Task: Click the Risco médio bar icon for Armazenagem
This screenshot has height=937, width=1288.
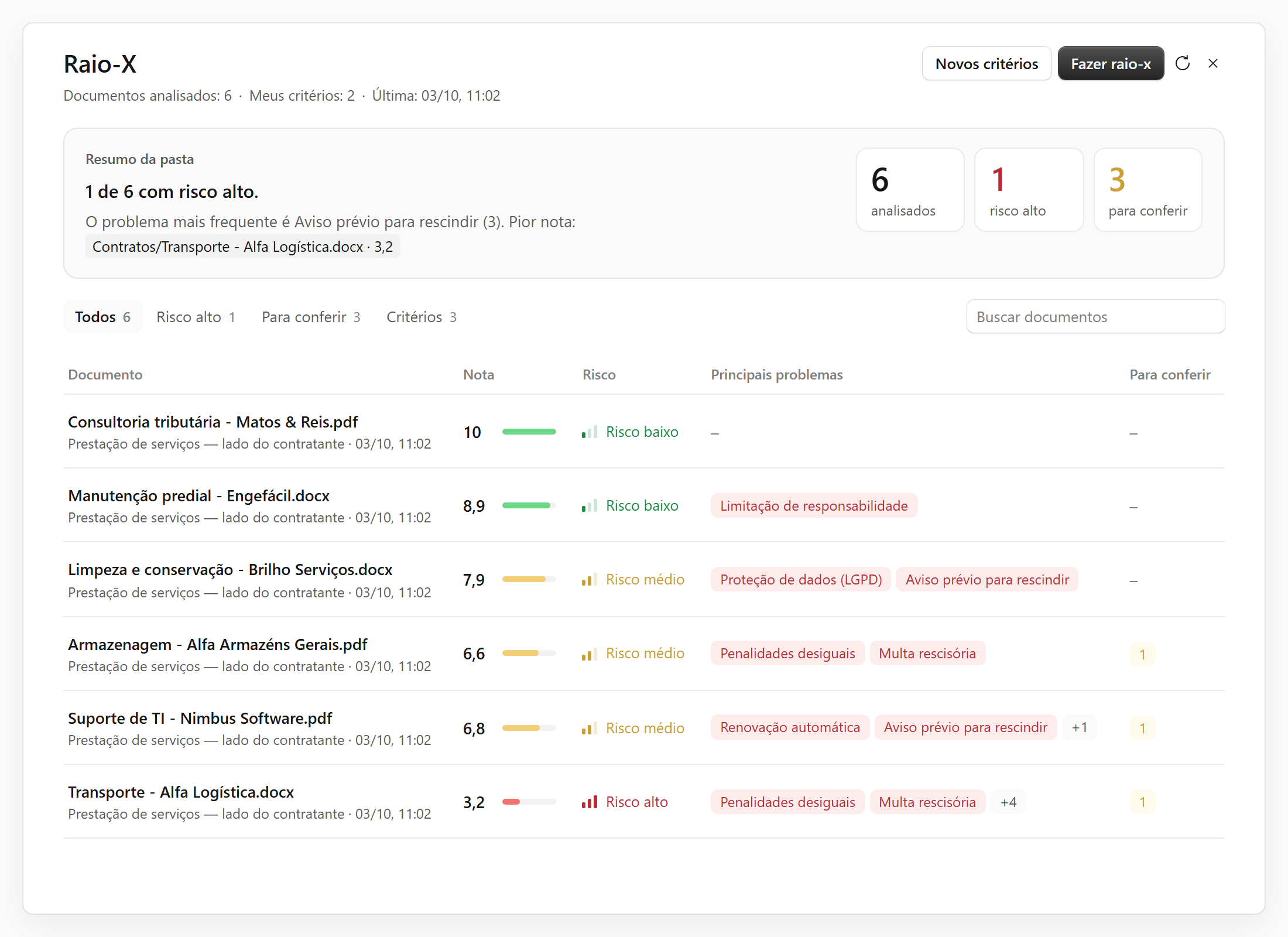Action: [x=590, y=654]
